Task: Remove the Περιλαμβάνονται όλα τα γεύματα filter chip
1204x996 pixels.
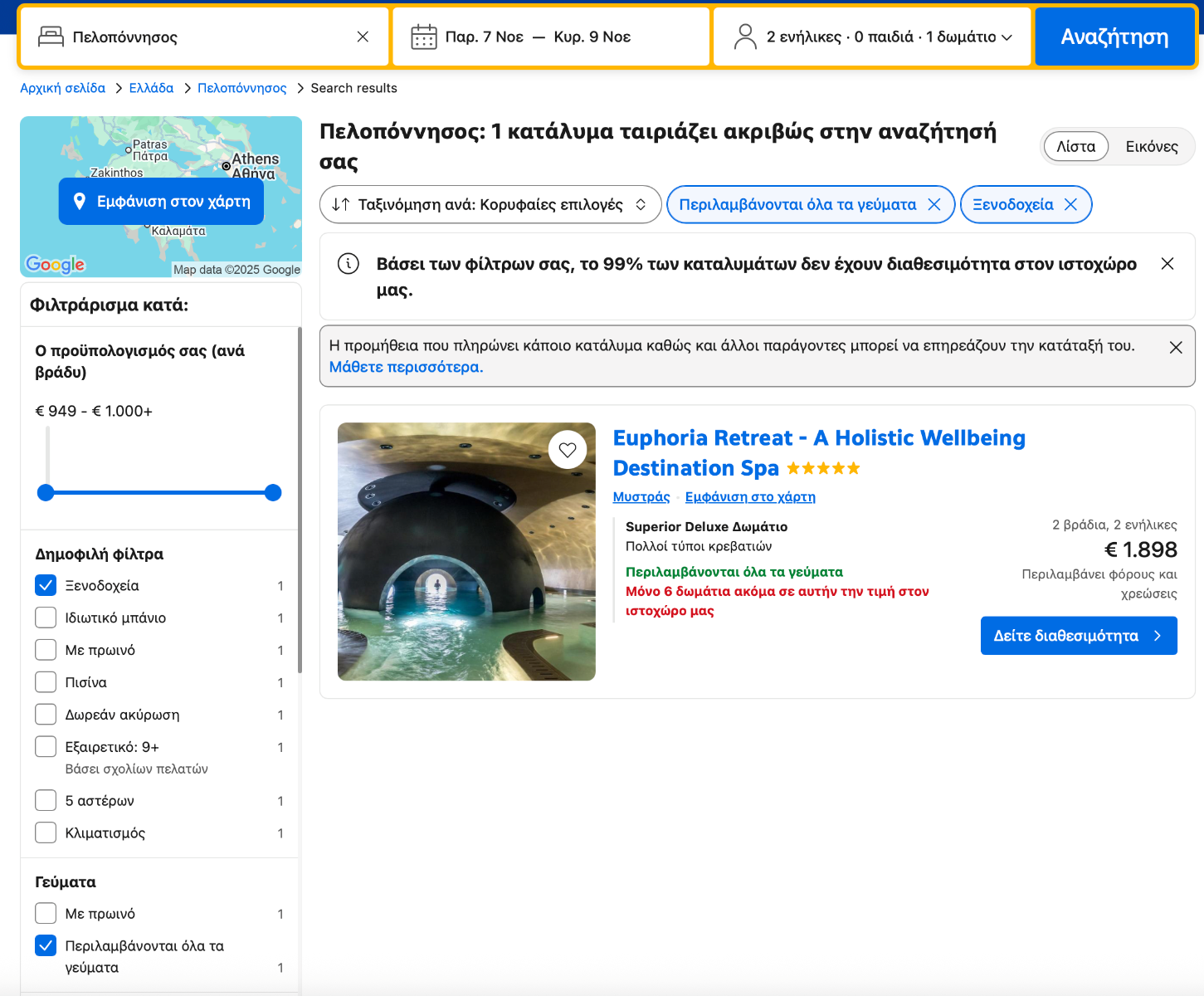Action: [x=934, y=204]
